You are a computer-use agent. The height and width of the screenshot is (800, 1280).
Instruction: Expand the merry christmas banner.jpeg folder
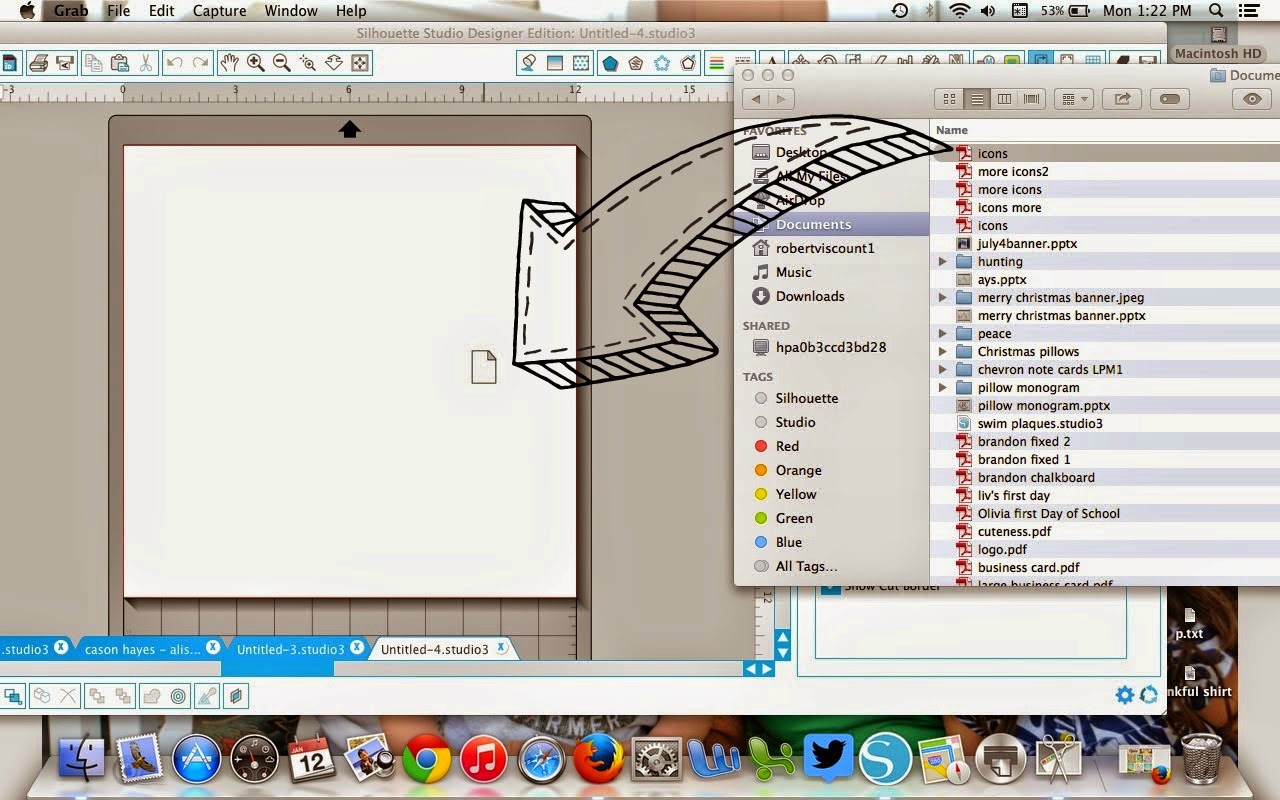pyautogui.click(x=943, y=298)
